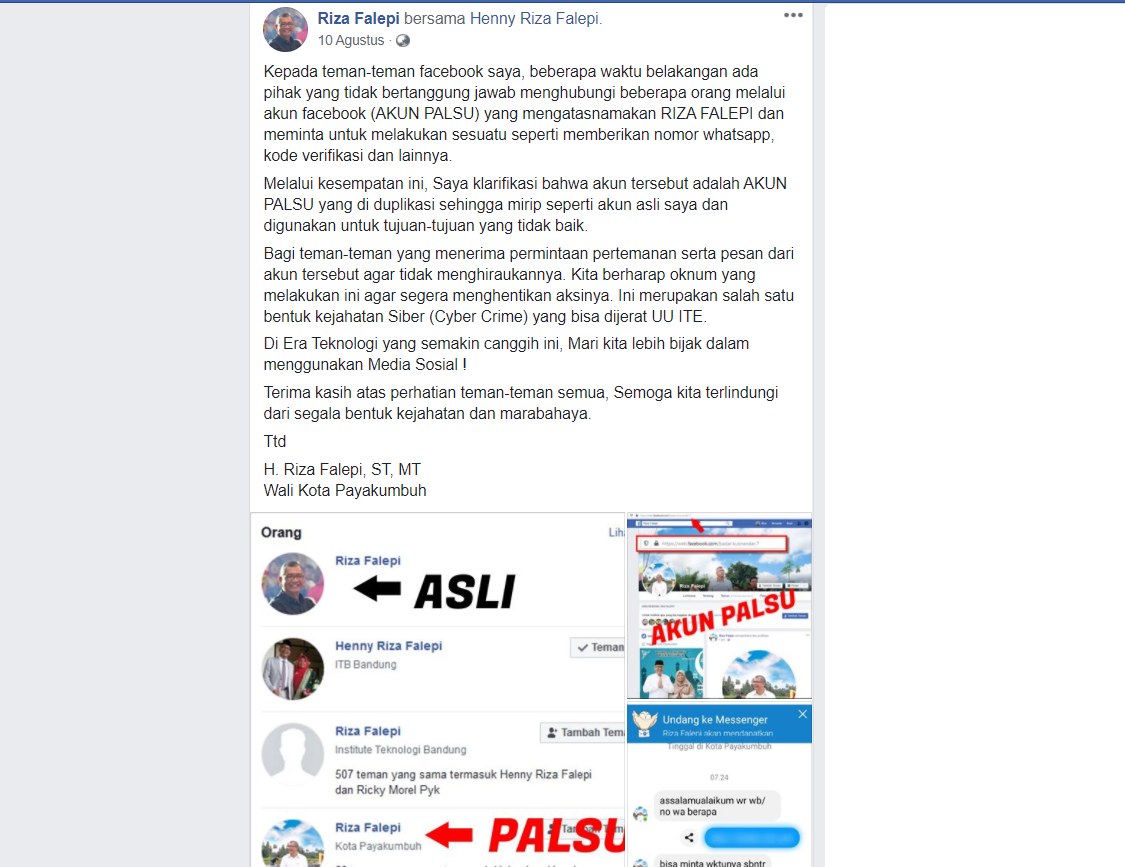Viewport: 1125px width, 867px height.
Task: Open the post options three-dot menu
Action: click(x=793, y=15)
